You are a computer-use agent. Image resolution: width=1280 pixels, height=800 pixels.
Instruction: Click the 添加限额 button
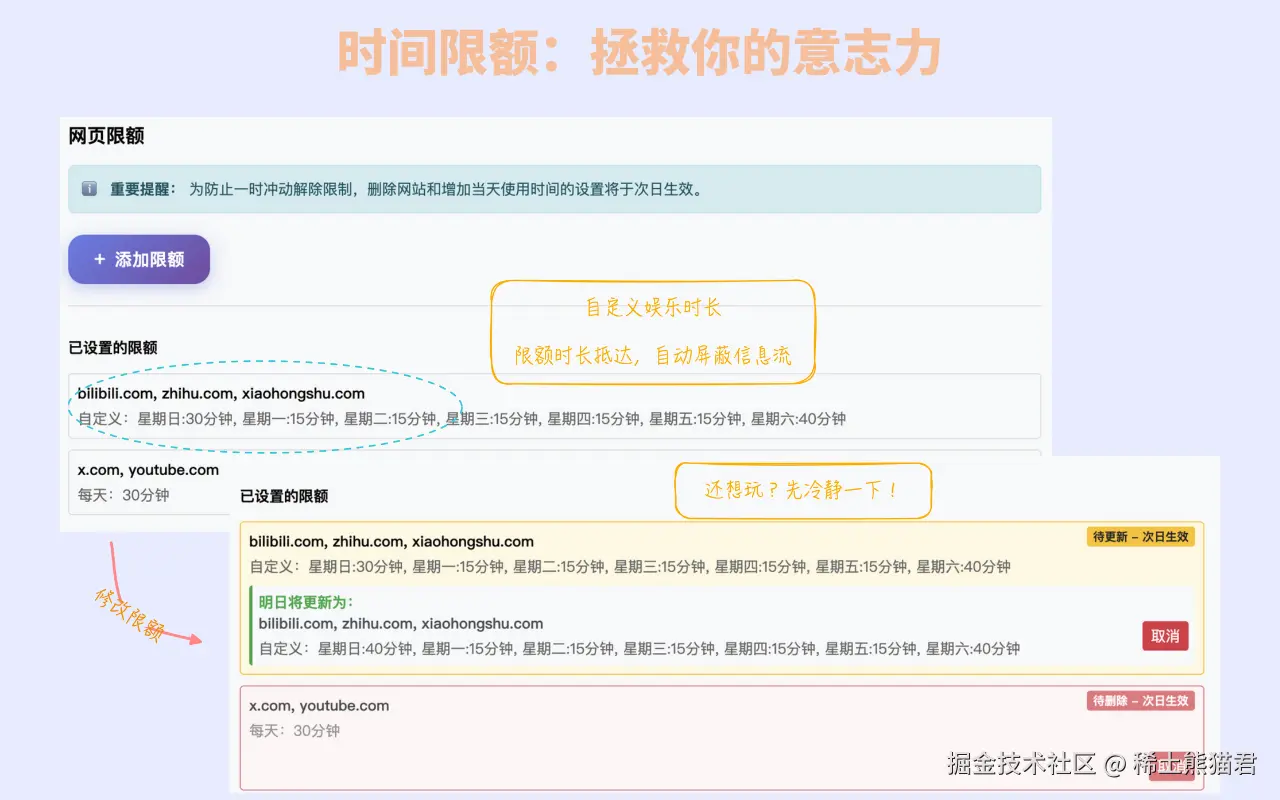tap(139, 260)
